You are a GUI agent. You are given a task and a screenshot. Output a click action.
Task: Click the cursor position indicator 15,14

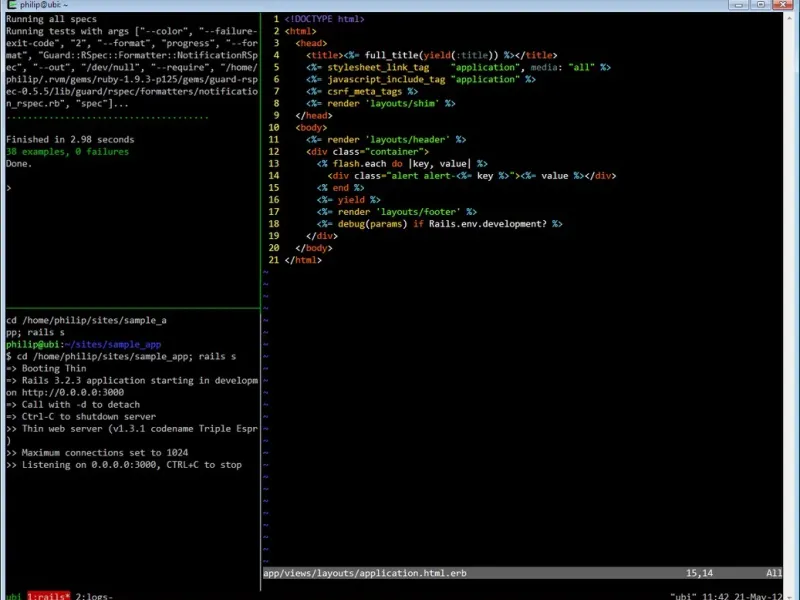(x=699, y=573)
